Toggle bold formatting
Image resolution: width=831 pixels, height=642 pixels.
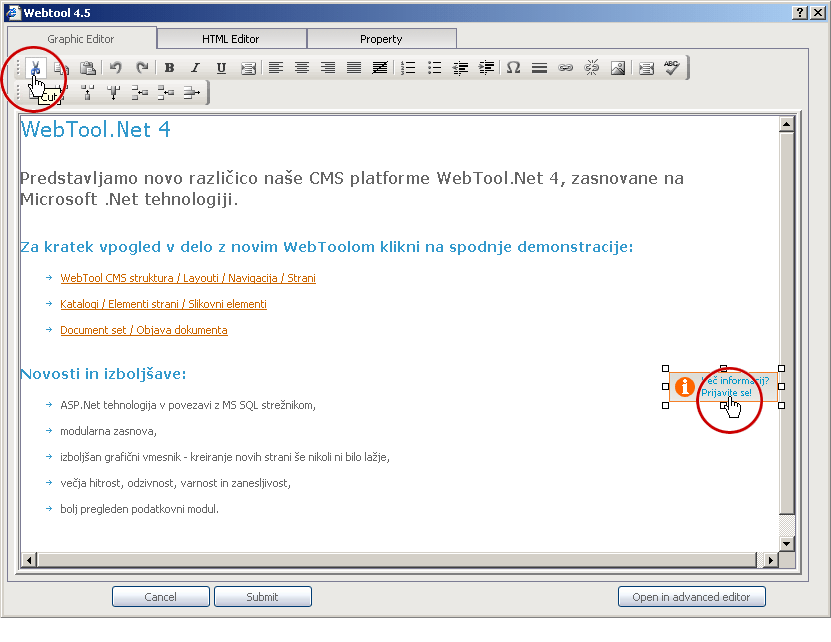coord(169,68)
